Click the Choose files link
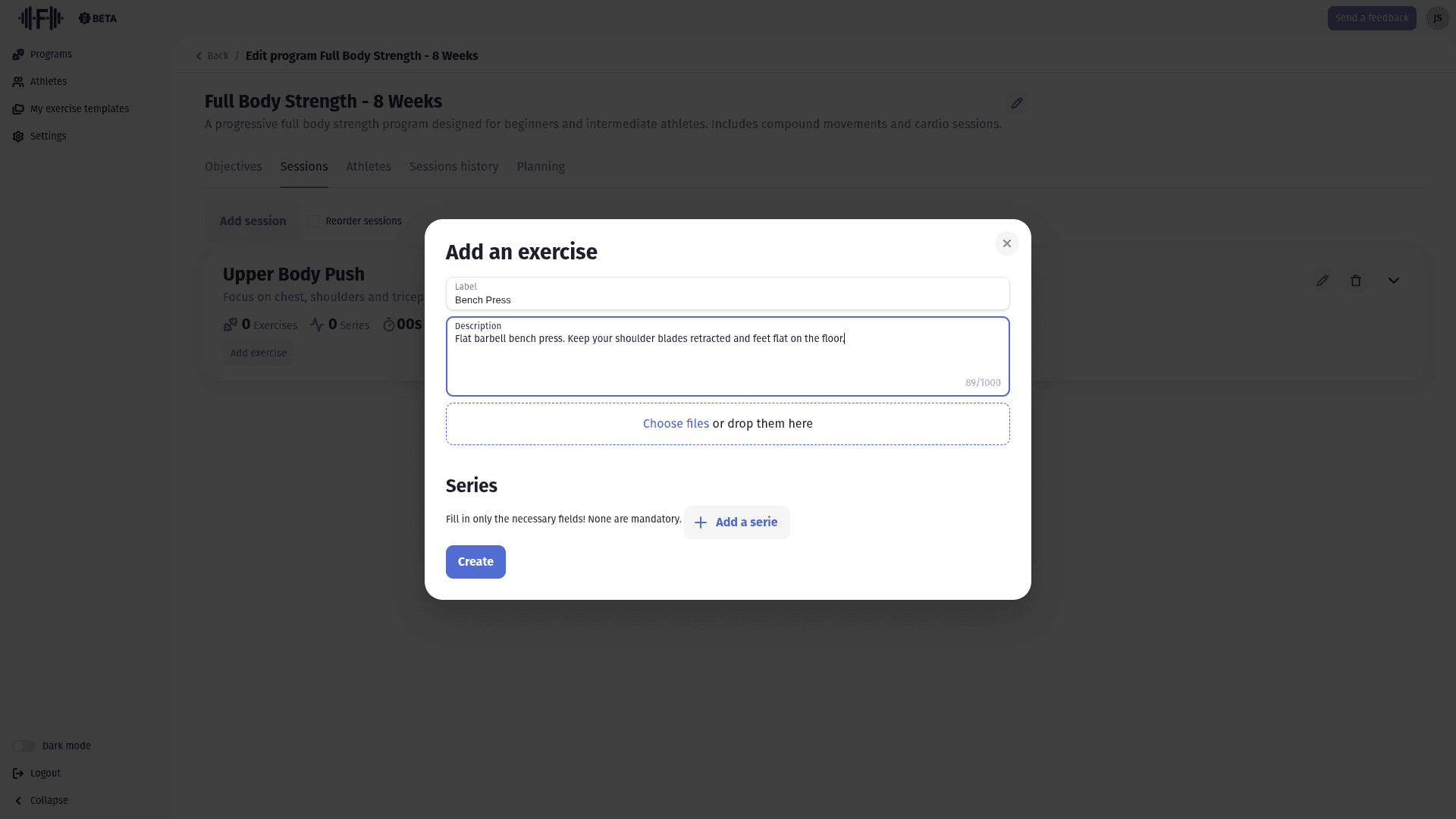1456x819 pixels. [x=676, y=424]
